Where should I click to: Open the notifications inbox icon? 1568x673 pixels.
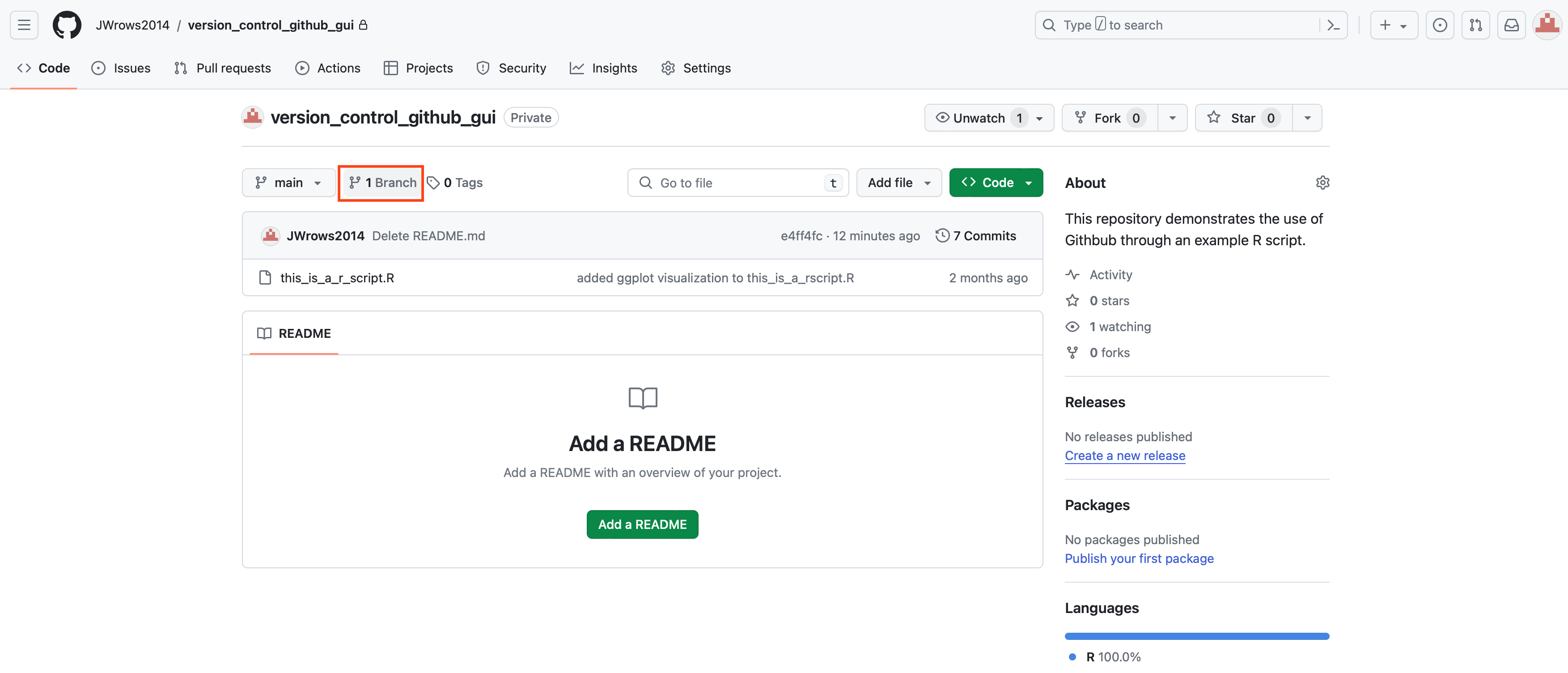pos(1511,25)
